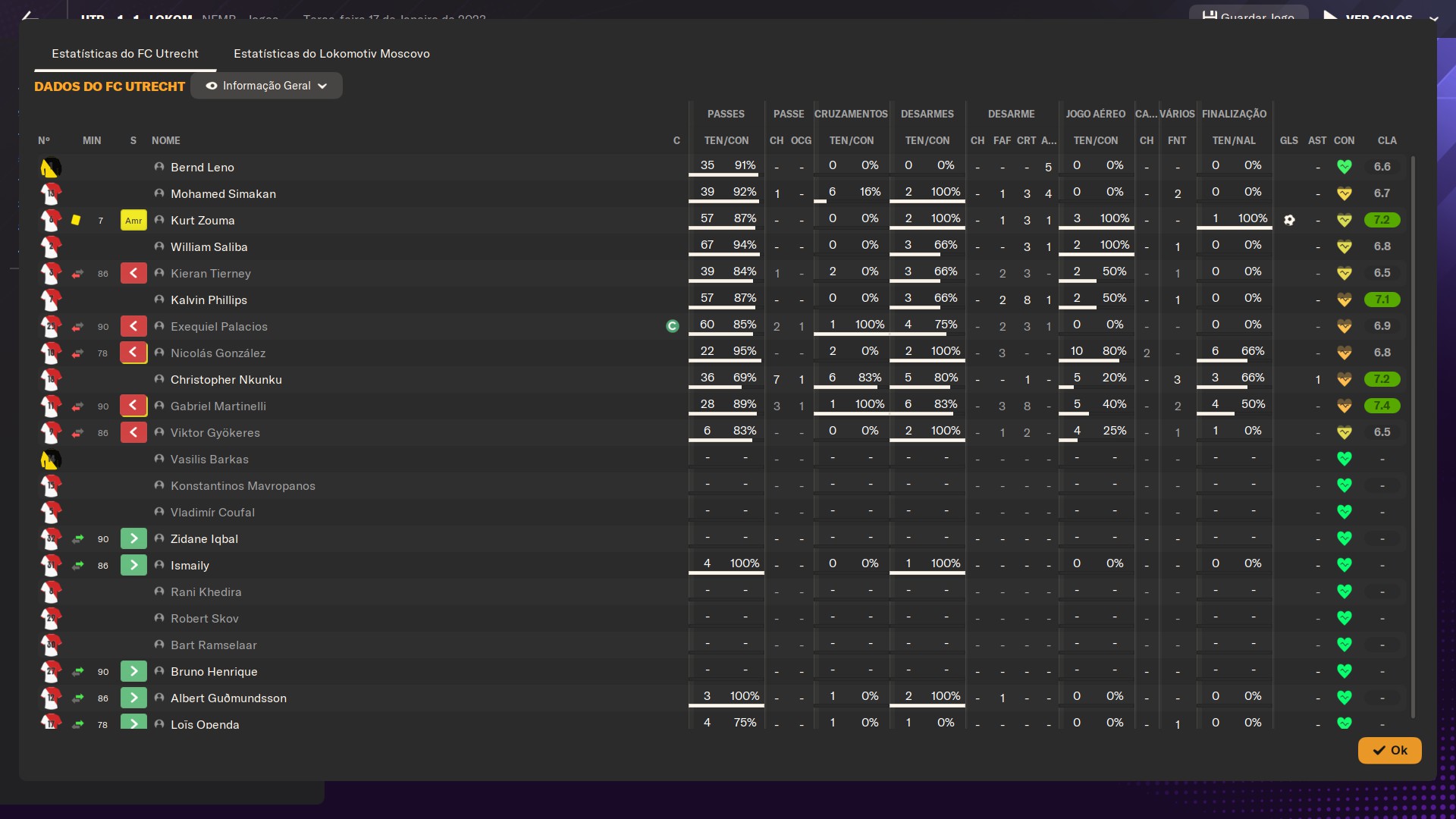Confirm with the Ok button
Viewport: 1456px width, 819px height.
coord(1389,750)
